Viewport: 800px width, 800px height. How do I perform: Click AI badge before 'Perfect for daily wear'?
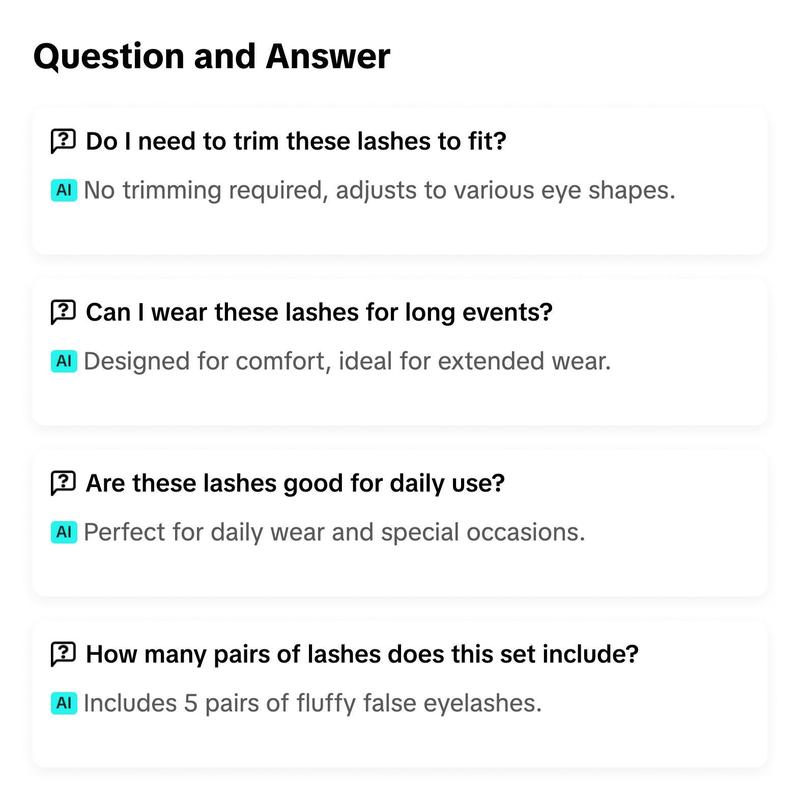(64, 532)
